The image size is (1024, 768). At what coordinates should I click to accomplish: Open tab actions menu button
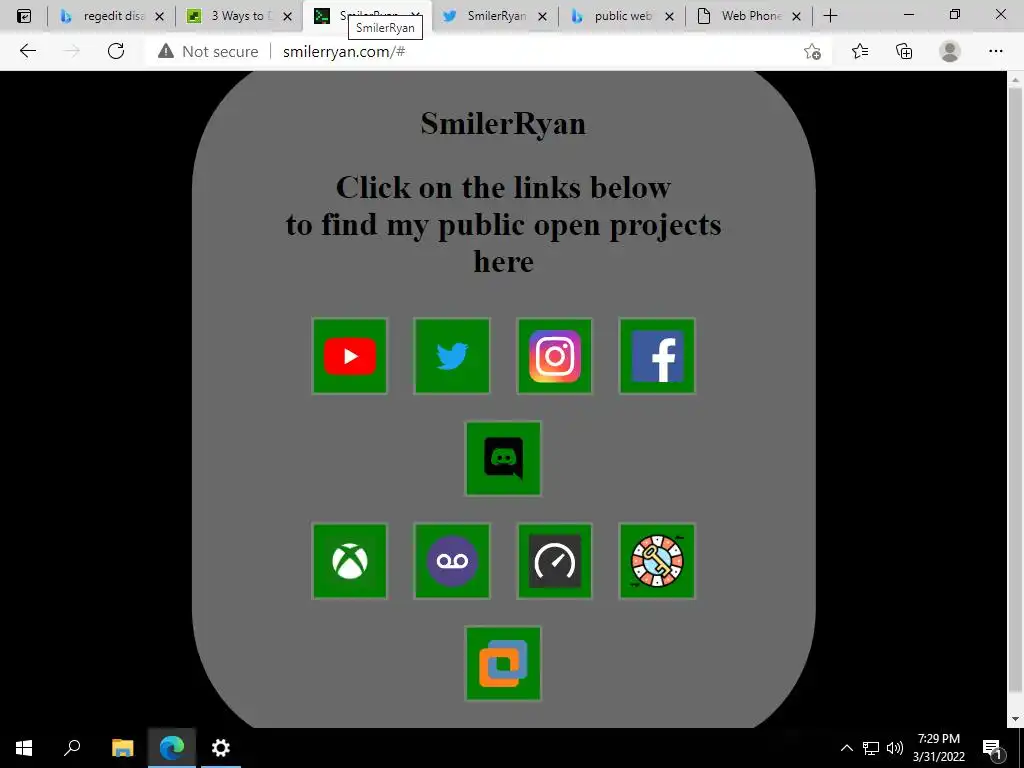pos(24,16)
